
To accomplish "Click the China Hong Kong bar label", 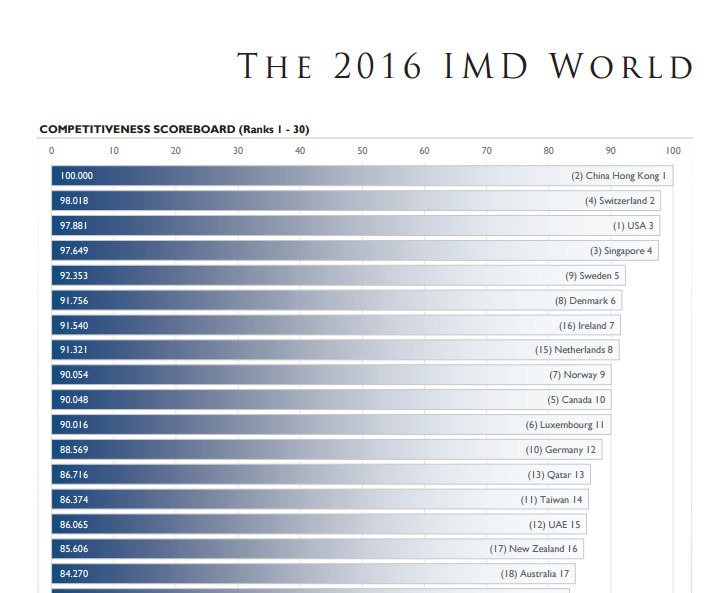I will pyautogui.click(x=618, y=176).
